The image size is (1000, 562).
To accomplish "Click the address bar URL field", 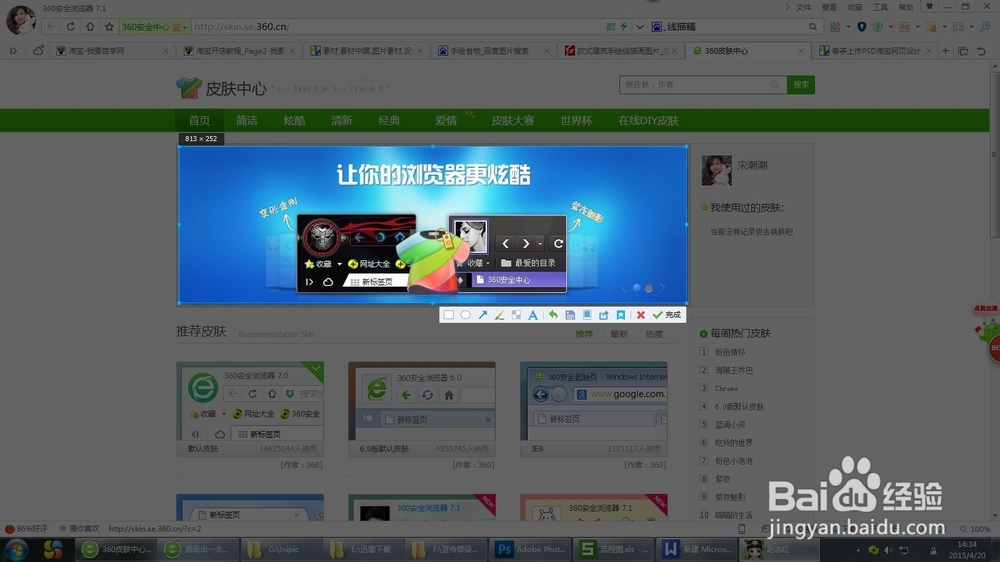I will pos(395,27).
